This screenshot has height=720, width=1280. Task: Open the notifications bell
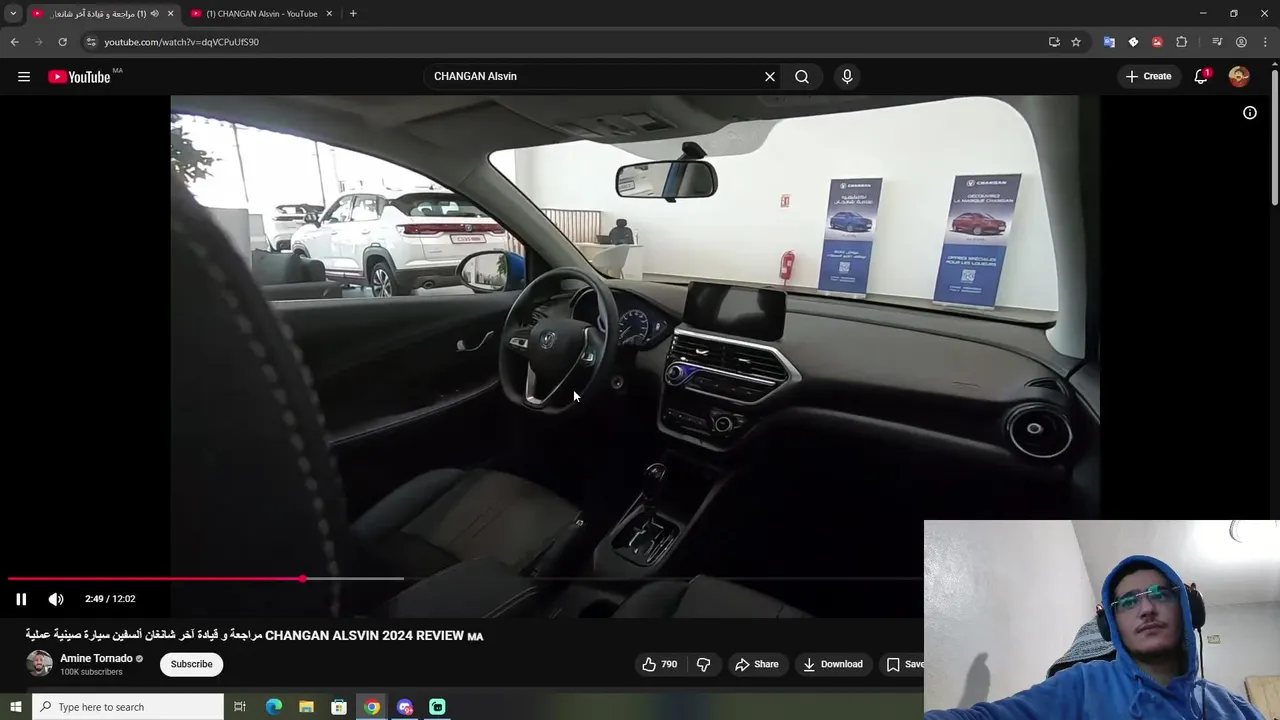coord(1202,76)
